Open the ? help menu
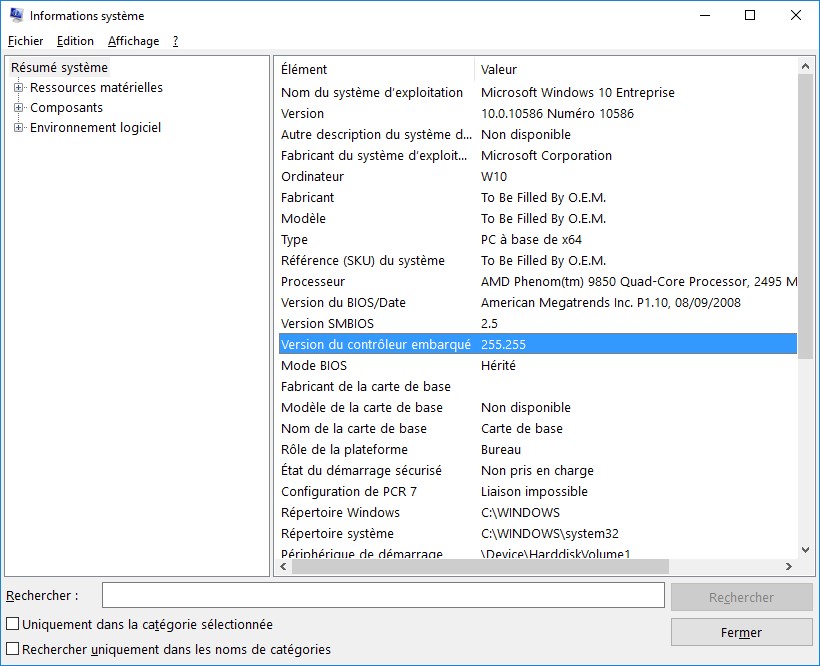Screen dimensions: 820x666 [x=175, y=41]
